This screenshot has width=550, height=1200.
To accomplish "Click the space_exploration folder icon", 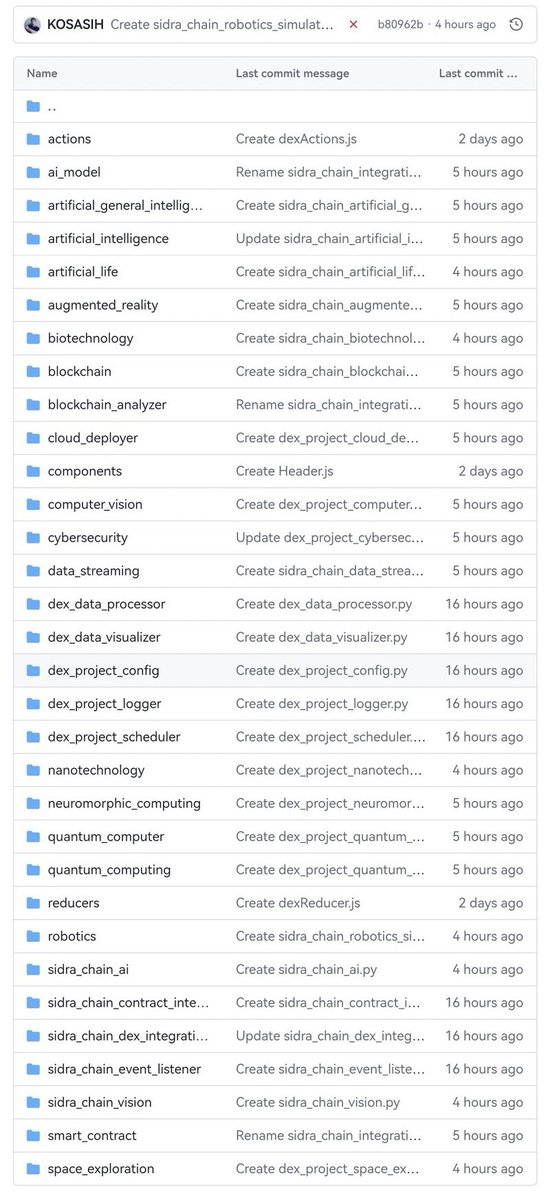I will pyautogui.click(x=33, y=1169).
